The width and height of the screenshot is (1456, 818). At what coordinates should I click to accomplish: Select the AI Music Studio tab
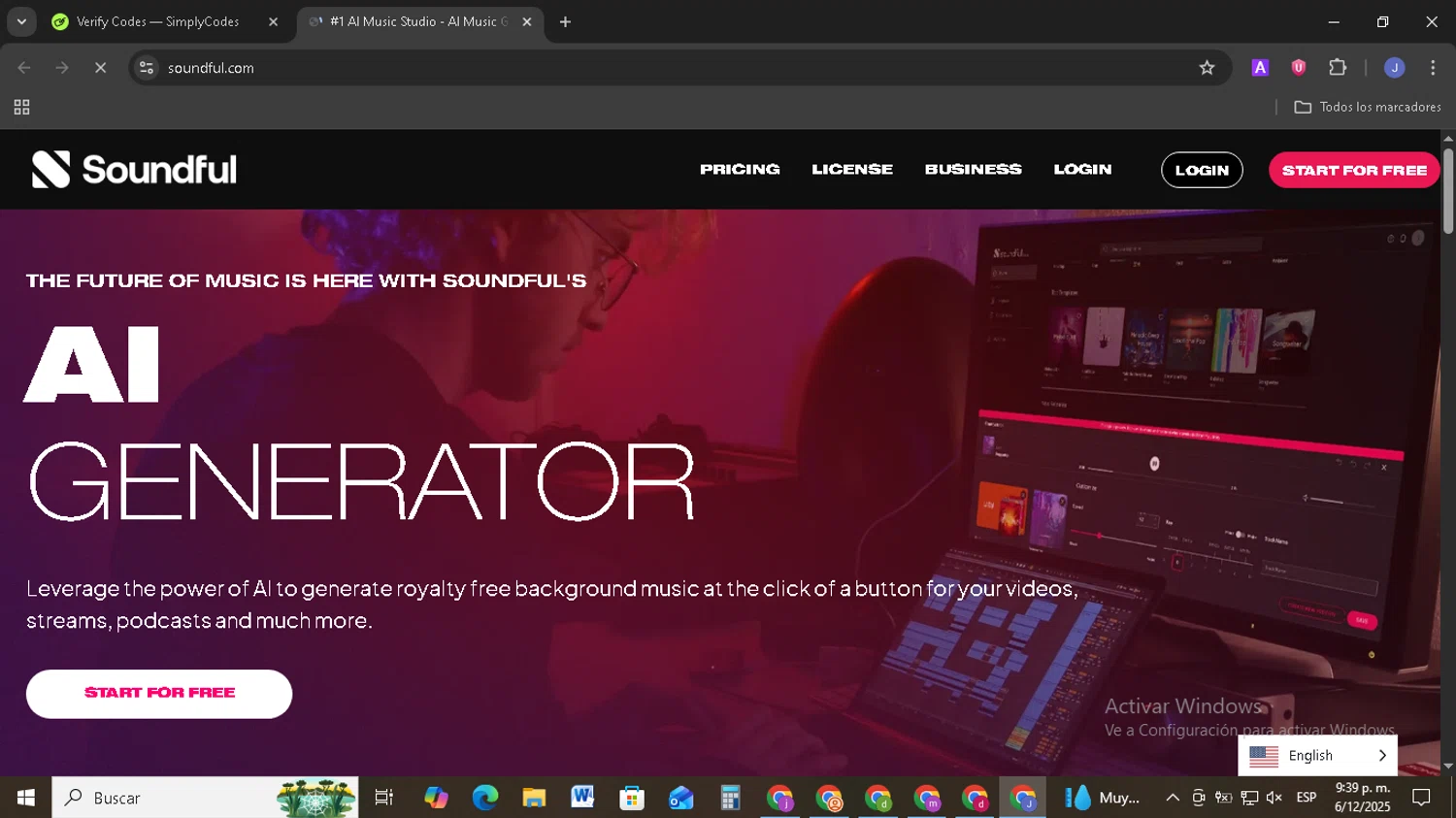(x=417, y=21)
